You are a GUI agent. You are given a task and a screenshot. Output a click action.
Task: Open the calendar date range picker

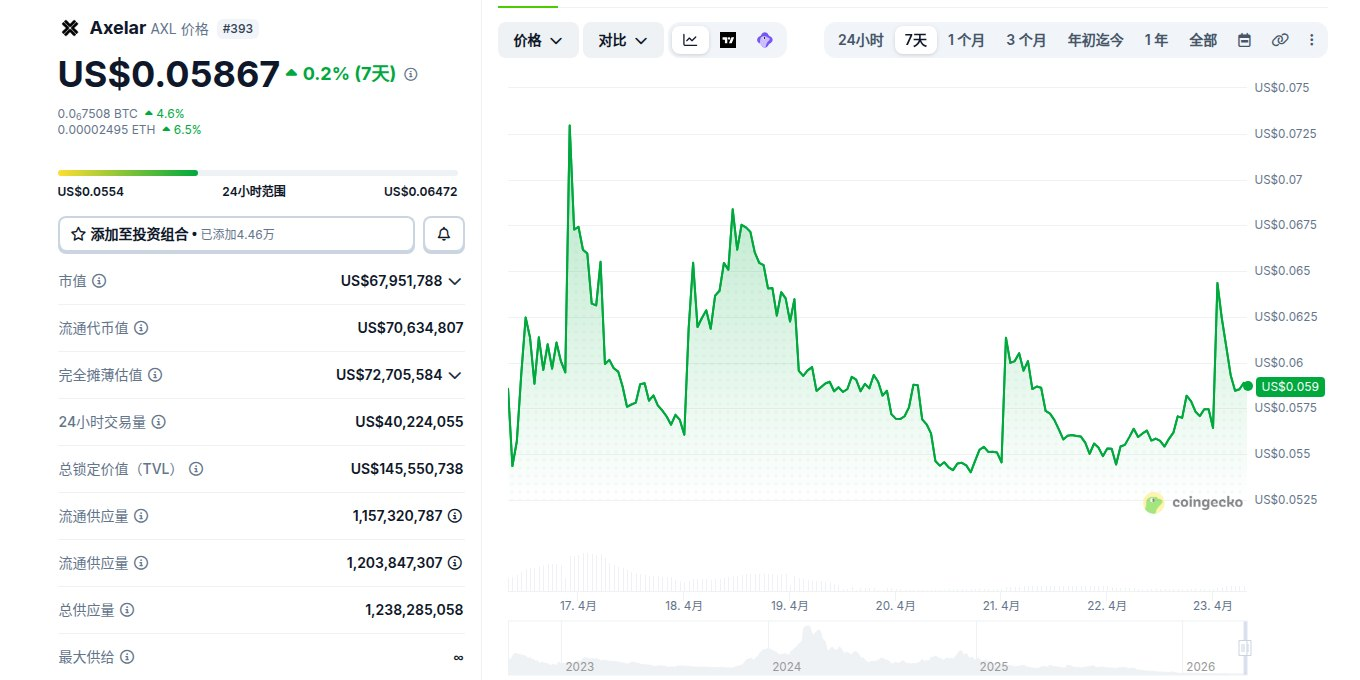click(x=1245, y=40)
